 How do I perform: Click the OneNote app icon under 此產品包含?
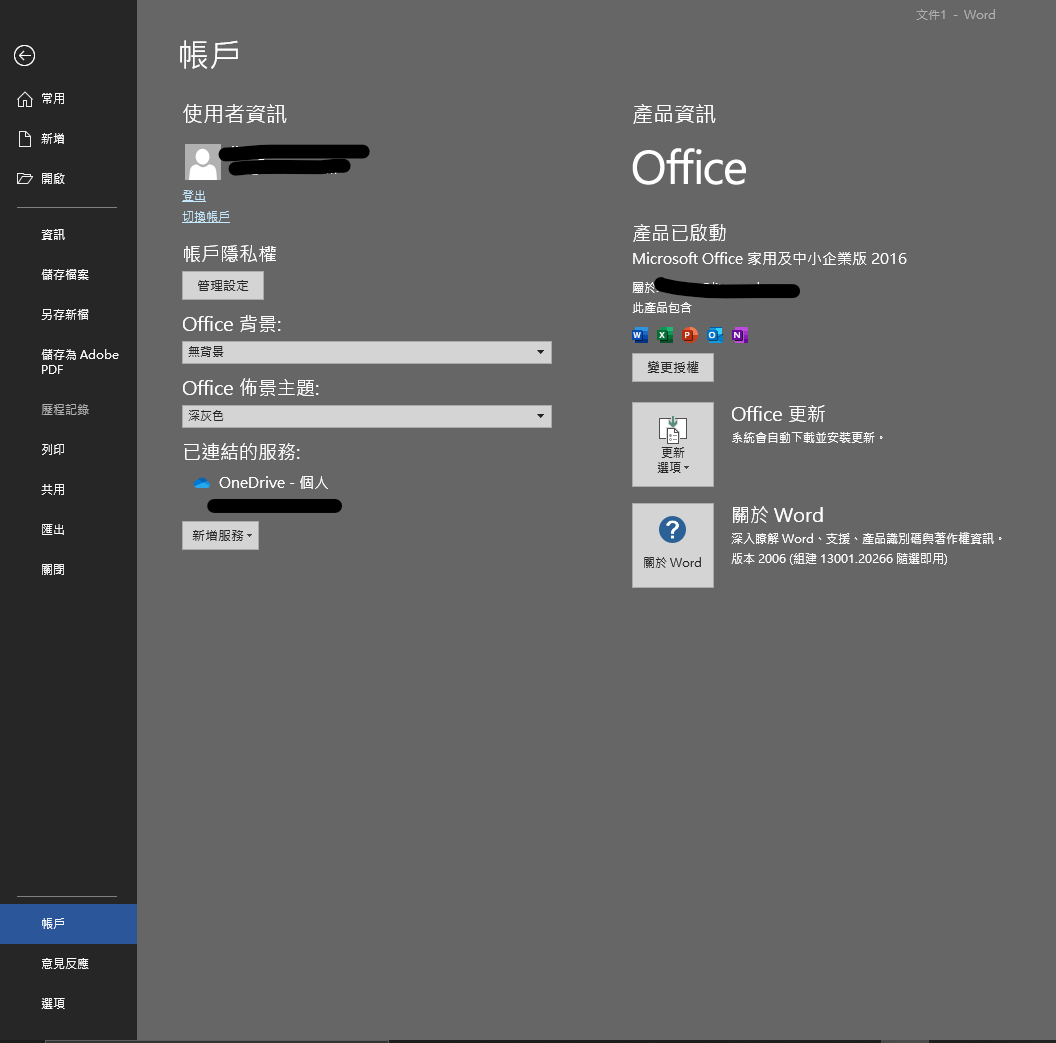pos(739,335)
